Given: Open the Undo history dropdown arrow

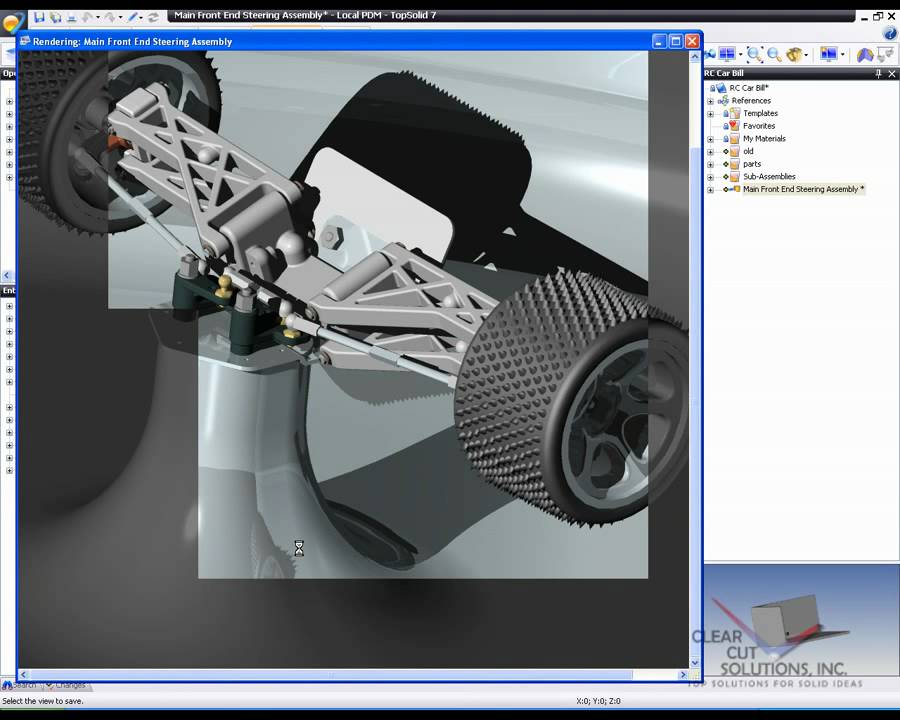Looking at the screenshot, I should 98,17.
